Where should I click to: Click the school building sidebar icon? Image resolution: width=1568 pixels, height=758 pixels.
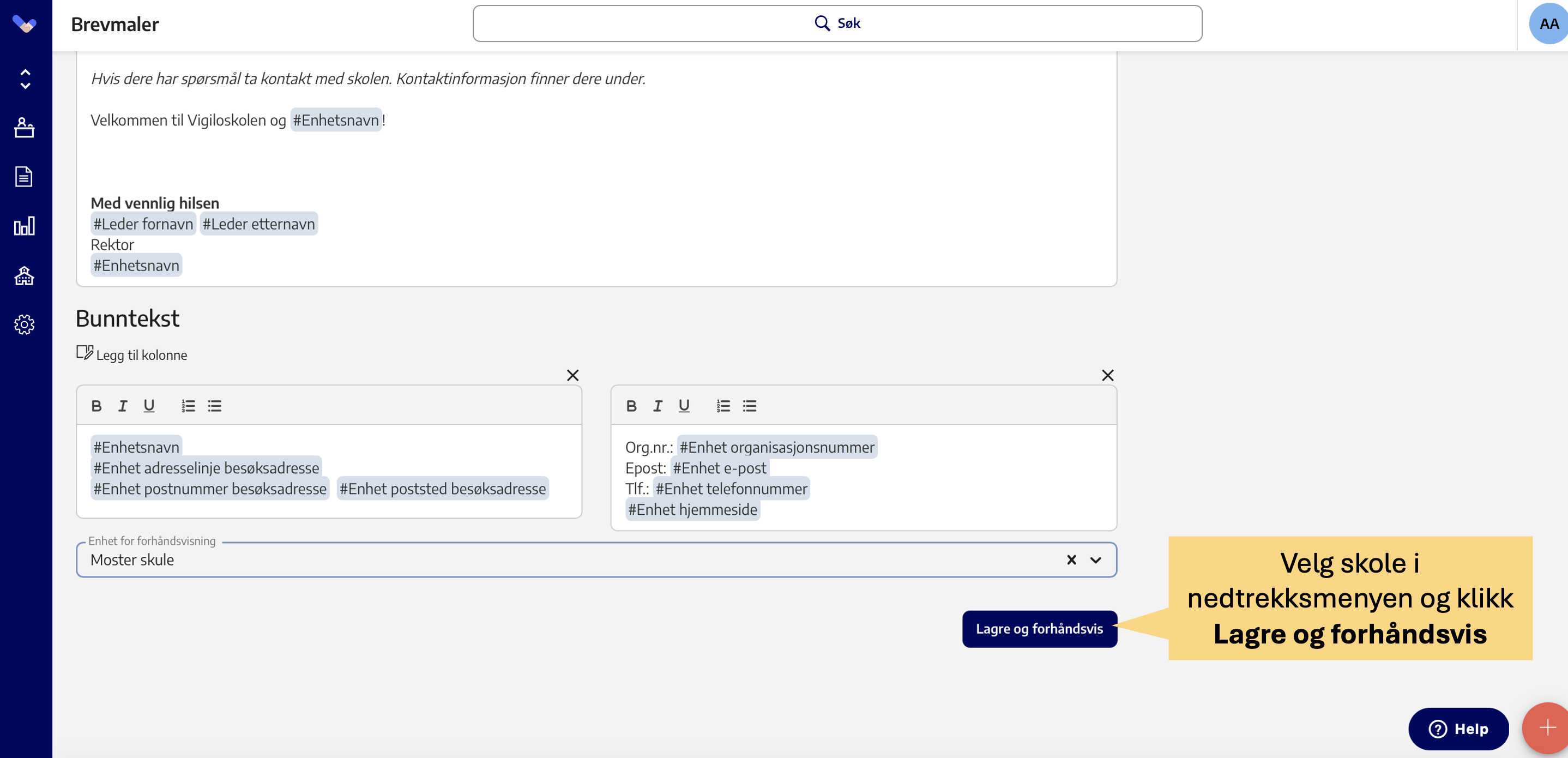(x=25, y=276)
